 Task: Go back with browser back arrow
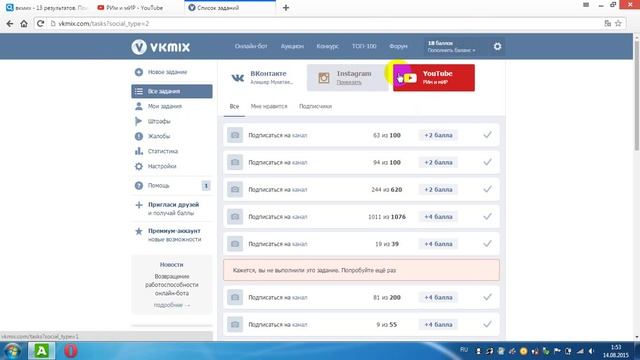coord(10,24)
